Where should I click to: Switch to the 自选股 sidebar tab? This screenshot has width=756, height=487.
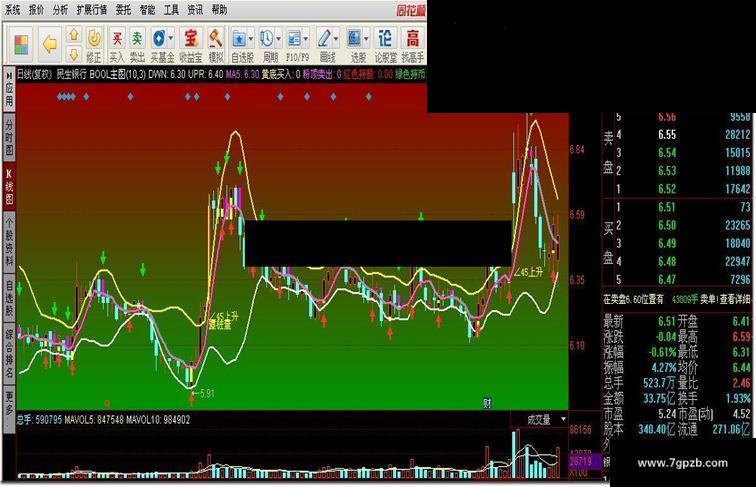pos(9,299)
